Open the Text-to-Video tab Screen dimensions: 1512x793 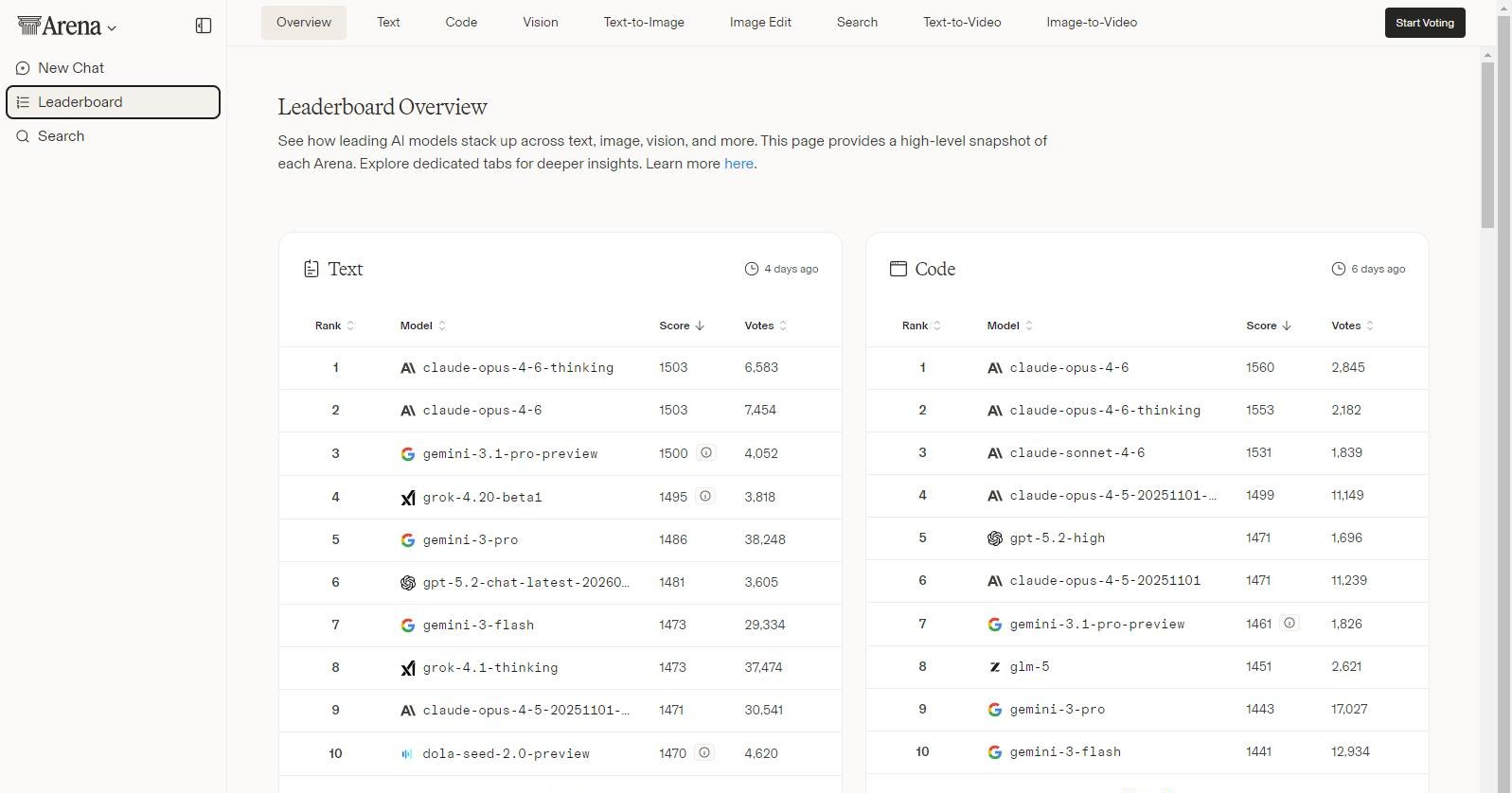(962, 22)
